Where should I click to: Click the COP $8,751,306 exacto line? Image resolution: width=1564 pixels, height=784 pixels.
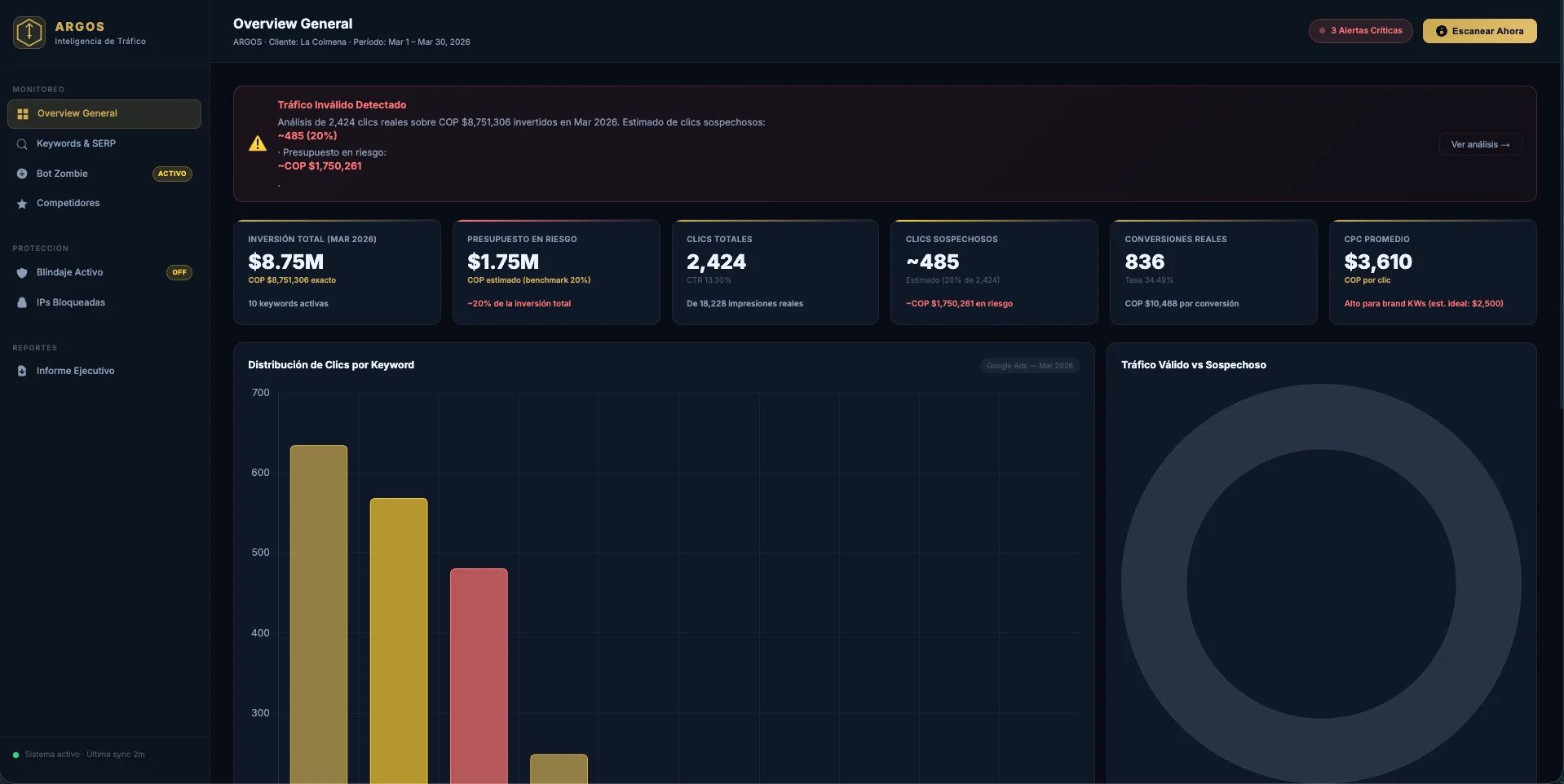tap(292, 280)
